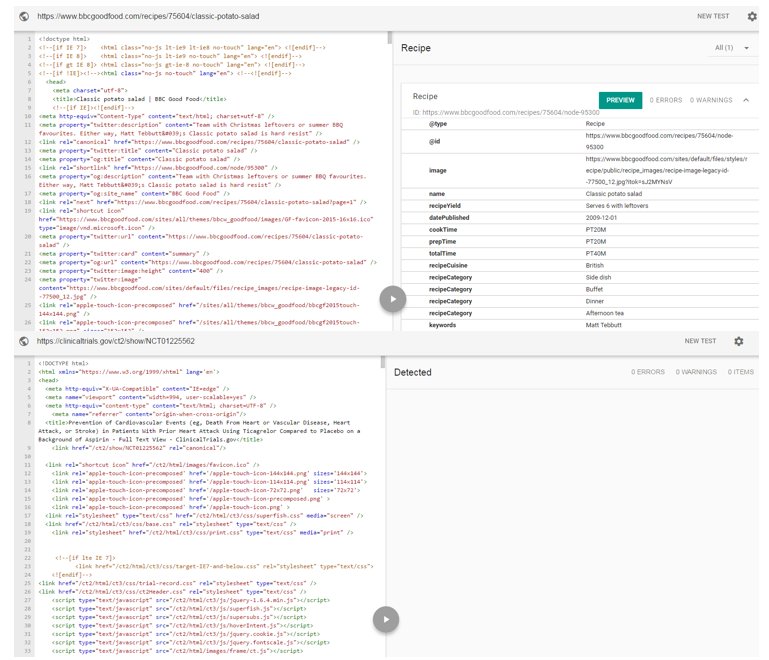The image size is (769, 660).
Task: Click the top code pane scrollbar
Action: click(390, 38)
